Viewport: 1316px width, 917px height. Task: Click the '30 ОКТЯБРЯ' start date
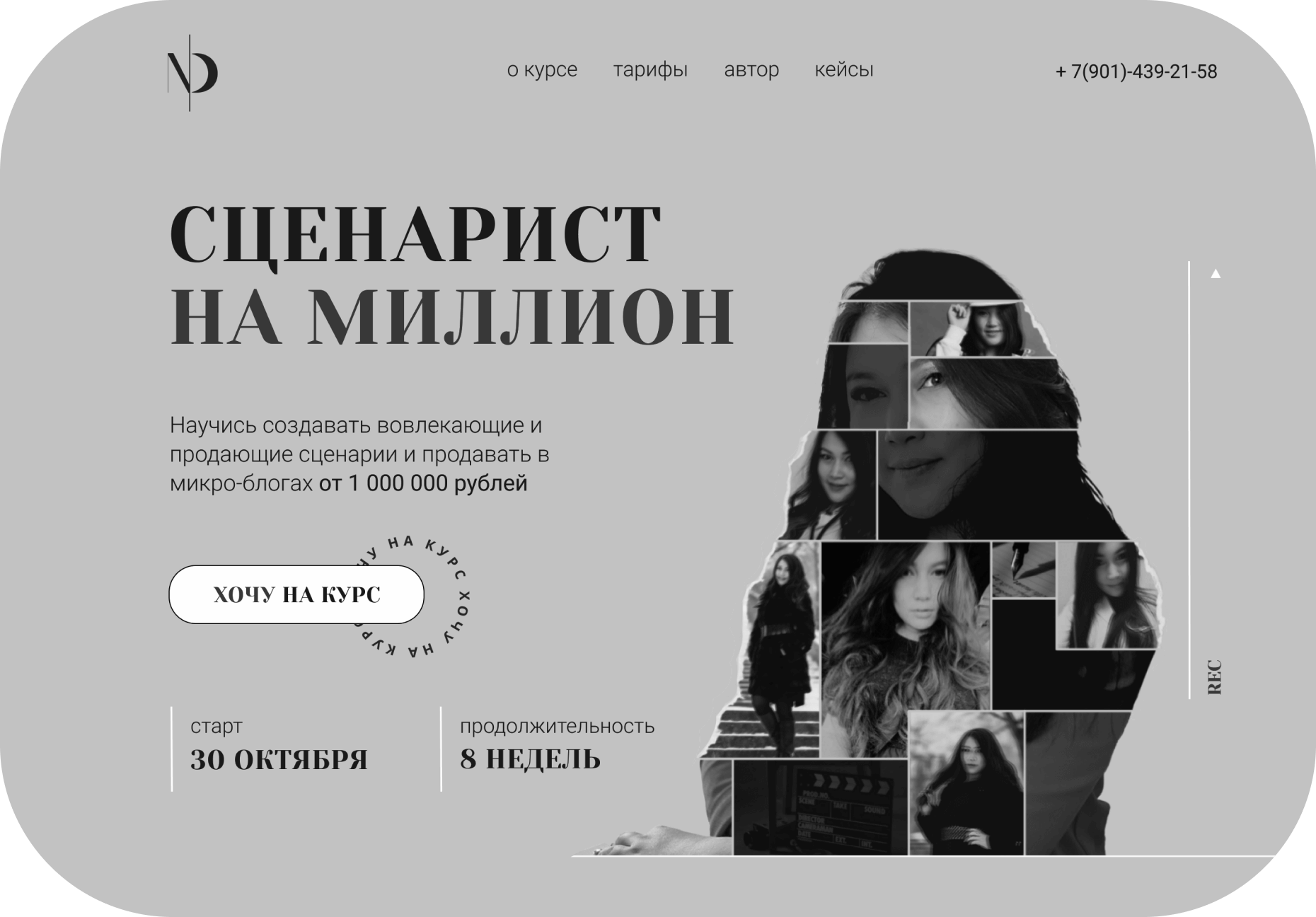click(279, 760)
